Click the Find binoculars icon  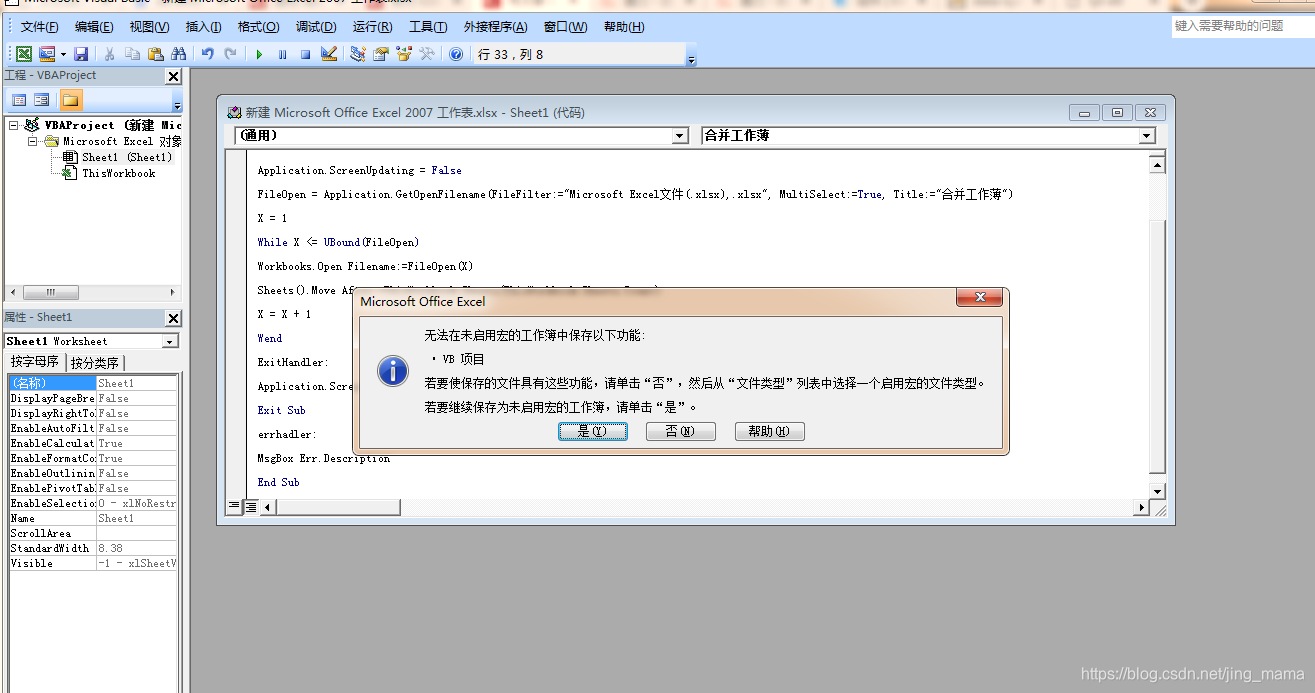pos(178,54)
